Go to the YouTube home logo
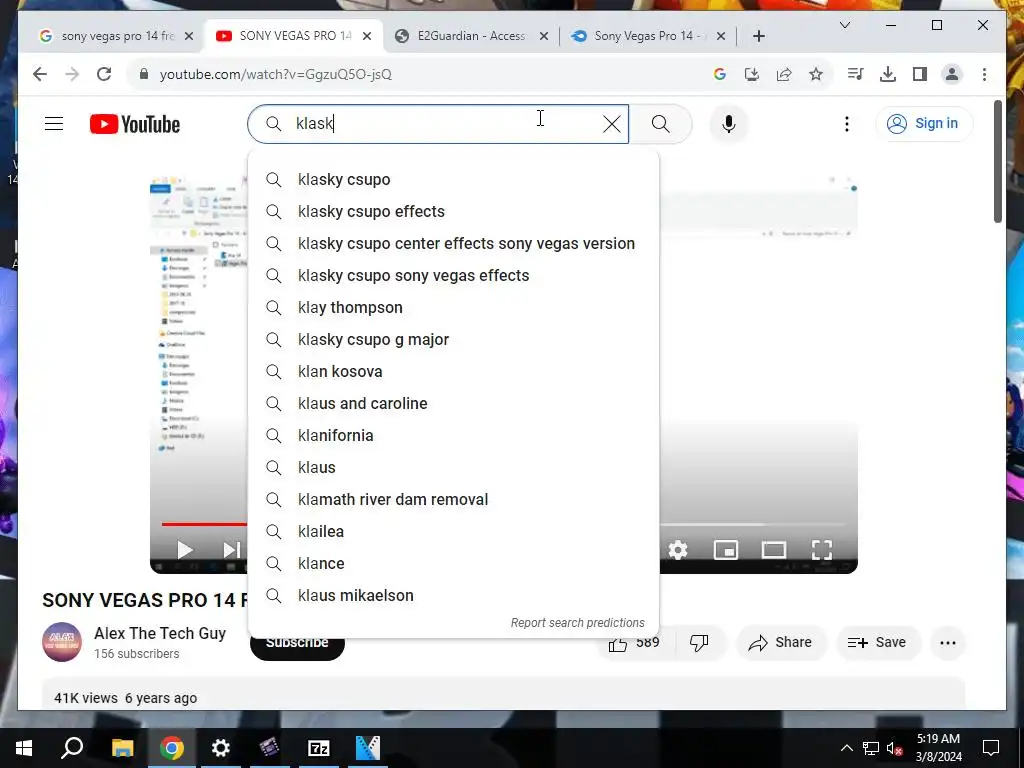 pos(135,124)
